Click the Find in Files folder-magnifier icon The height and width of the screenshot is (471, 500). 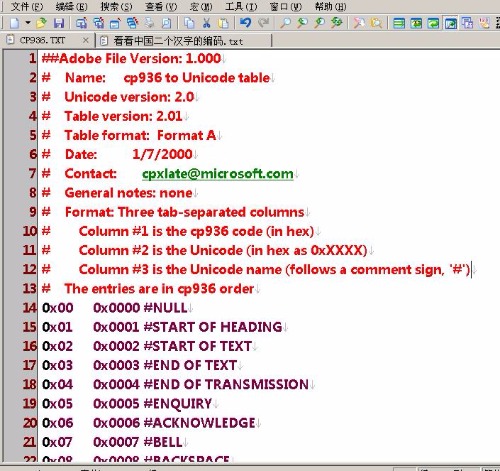click(376, 23)
